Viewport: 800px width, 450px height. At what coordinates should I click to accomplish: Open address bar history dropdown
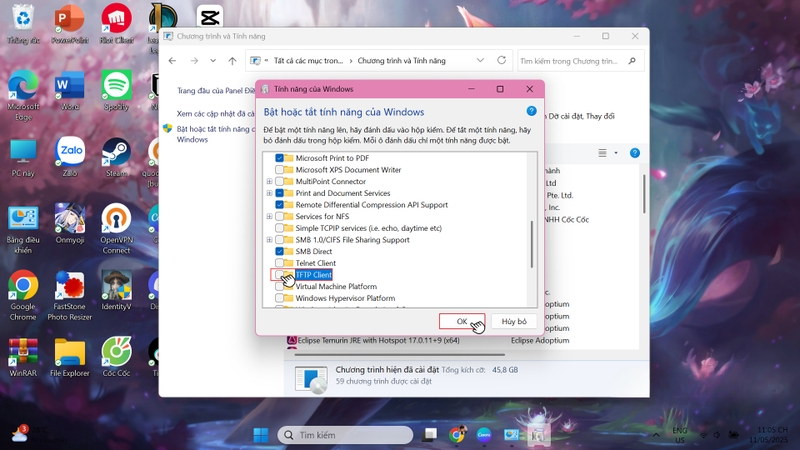pyautogui.click(x=480, y=60)
